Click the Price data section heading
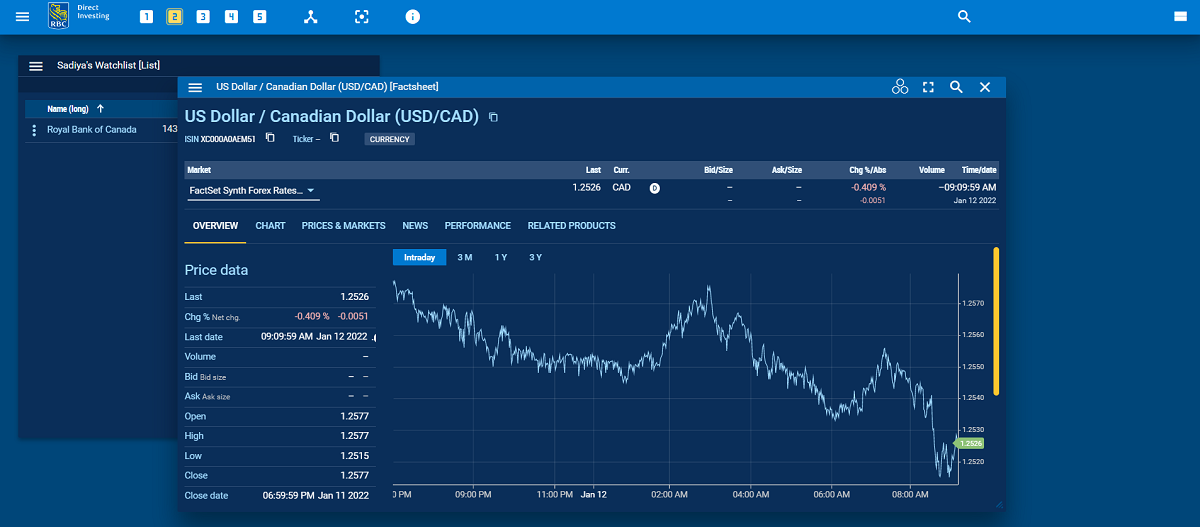 (216, 270)
